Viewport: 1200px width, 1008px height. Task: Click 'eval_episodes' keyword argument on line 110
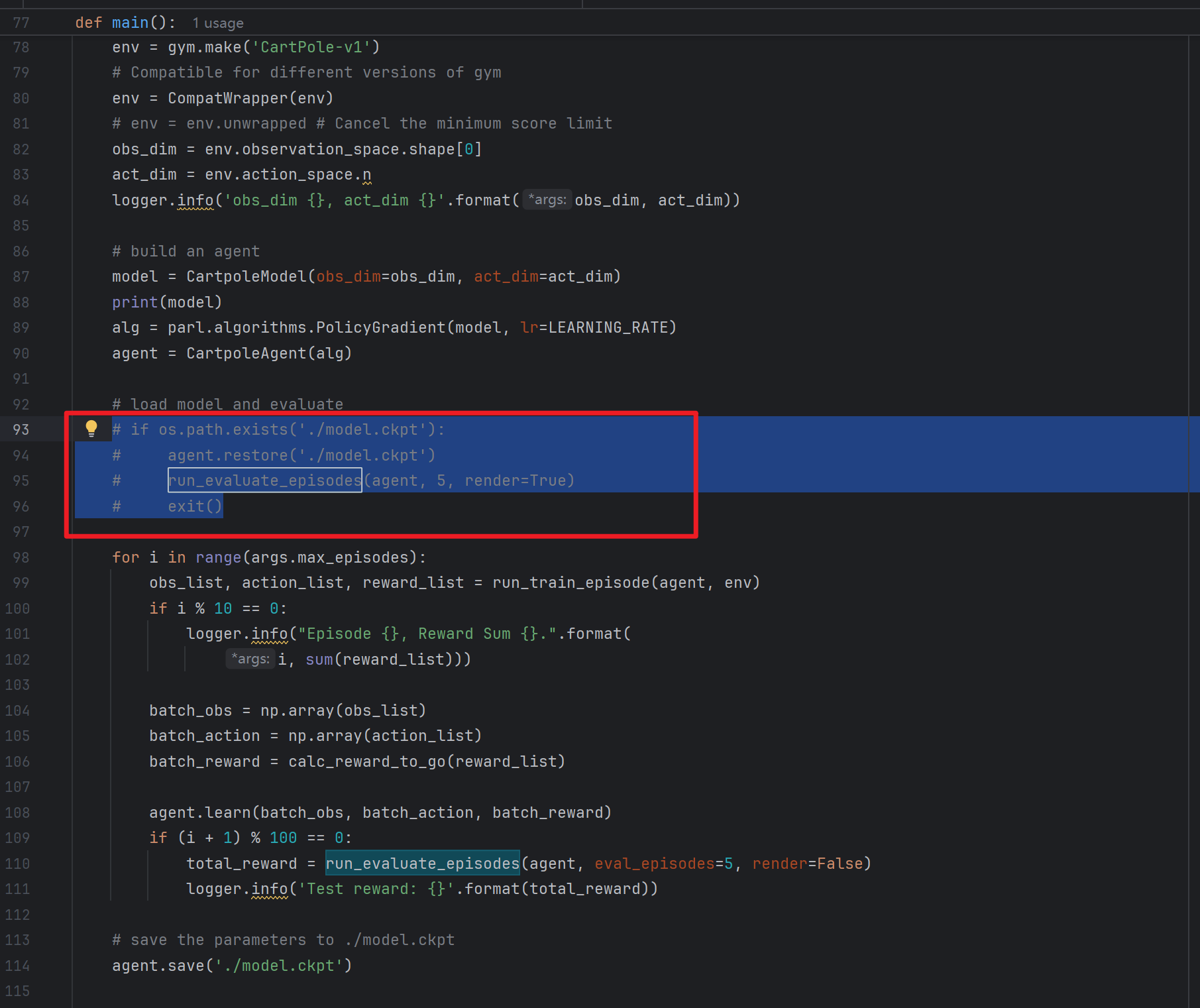(655, 864)
